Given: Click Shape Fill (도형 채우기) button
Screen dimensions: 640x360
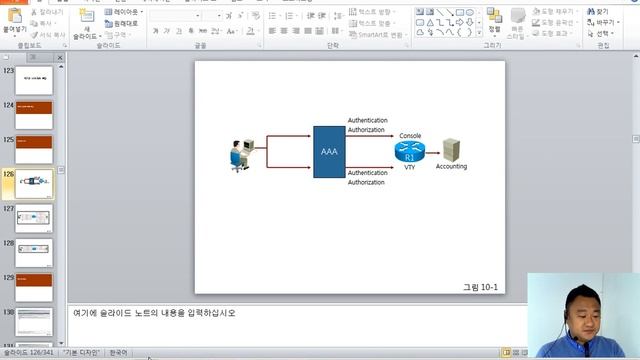Looking at the screenshot, I should coord(554,11).
